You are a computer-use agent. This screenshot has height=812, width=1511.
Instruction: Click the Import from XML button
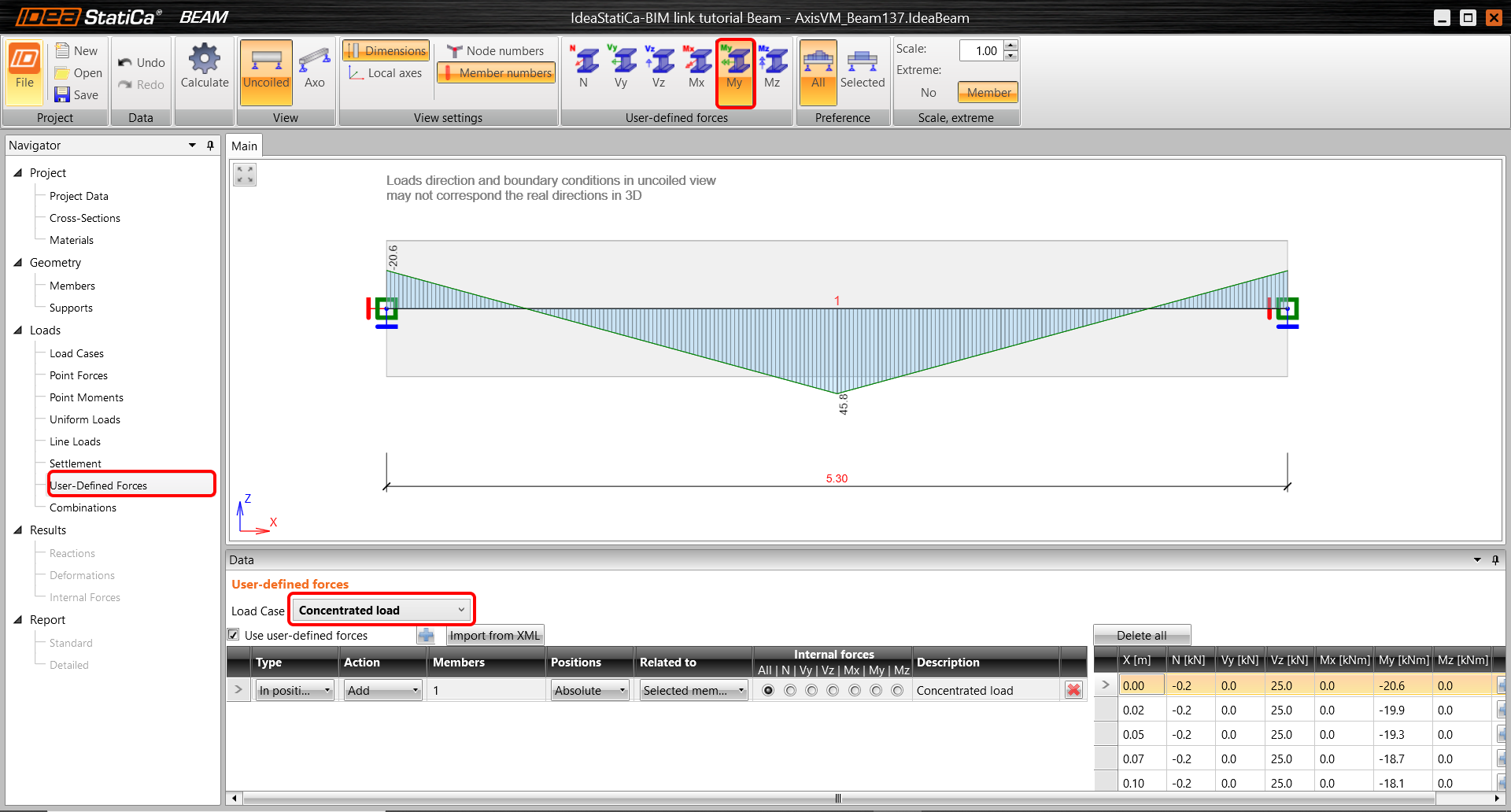click(495, 635)
